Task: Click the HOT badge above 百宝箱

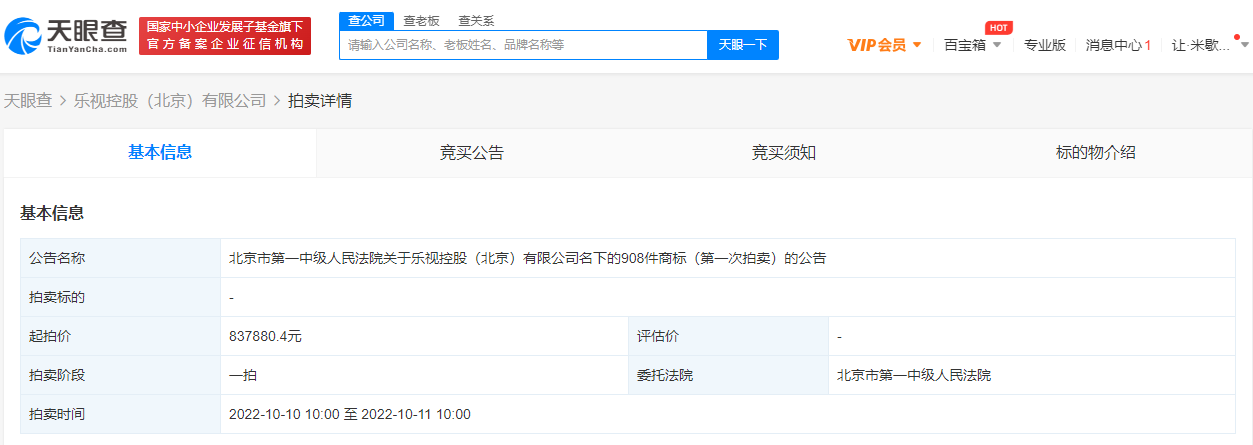Action: click(x=998, y=27)
